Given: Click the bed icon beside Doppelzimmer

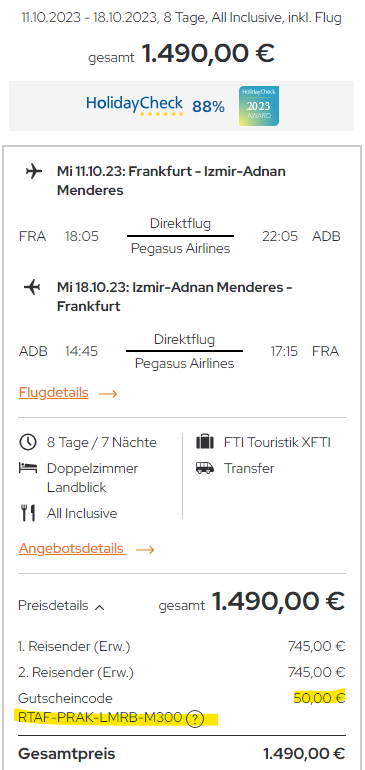Looking at the screenshot, I should coord(28,468).
